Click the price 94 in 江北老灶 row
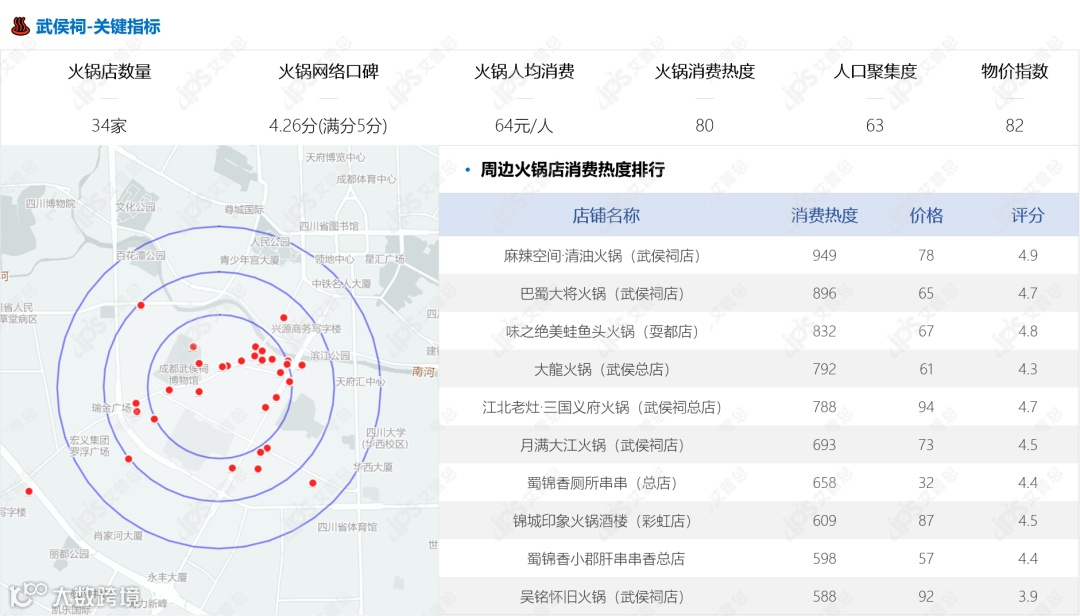 (926, 407)
